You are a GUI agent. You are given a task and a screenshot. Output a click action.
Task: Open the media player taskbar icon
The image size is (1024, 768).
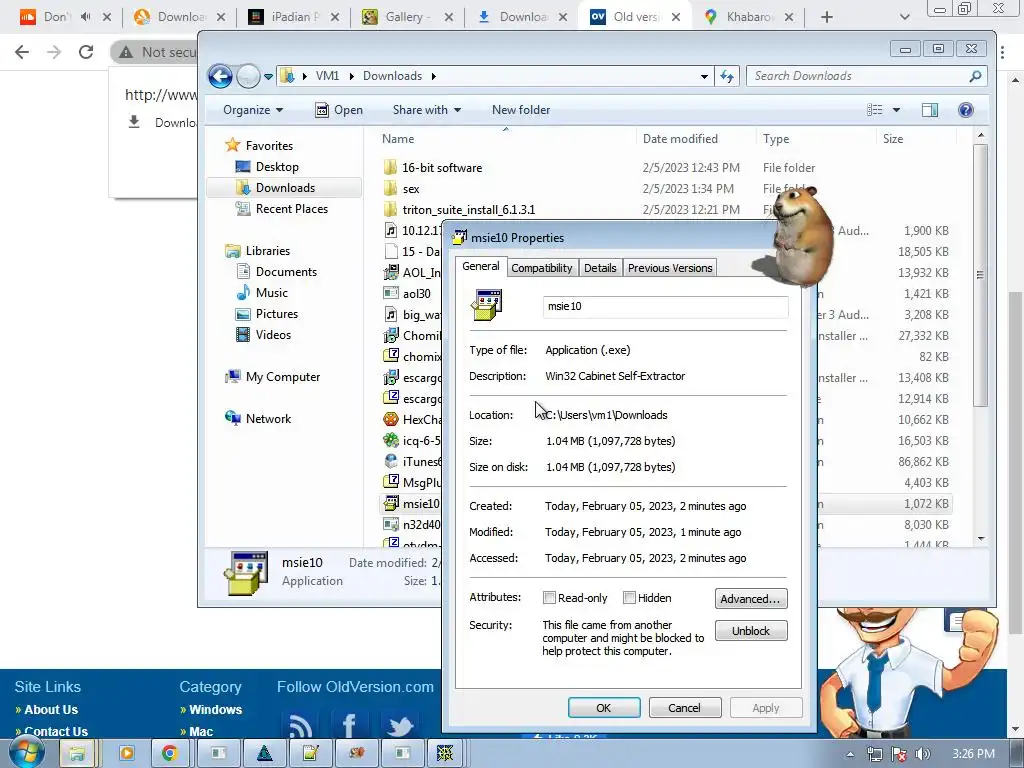click(x=127, y=754)
